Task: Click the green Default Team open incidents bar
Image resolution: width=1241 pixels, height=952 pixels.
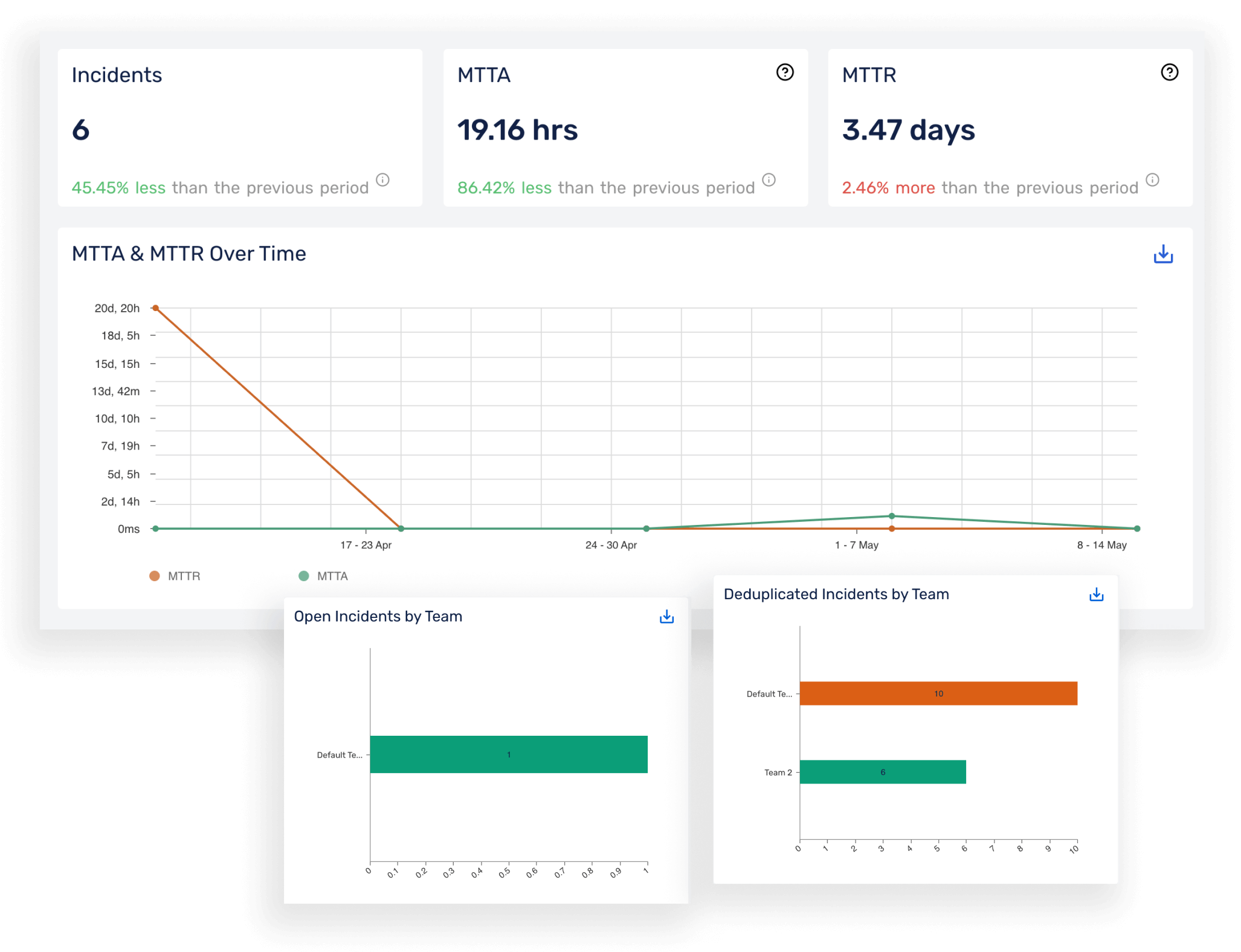Action: (x=509, y=754)
